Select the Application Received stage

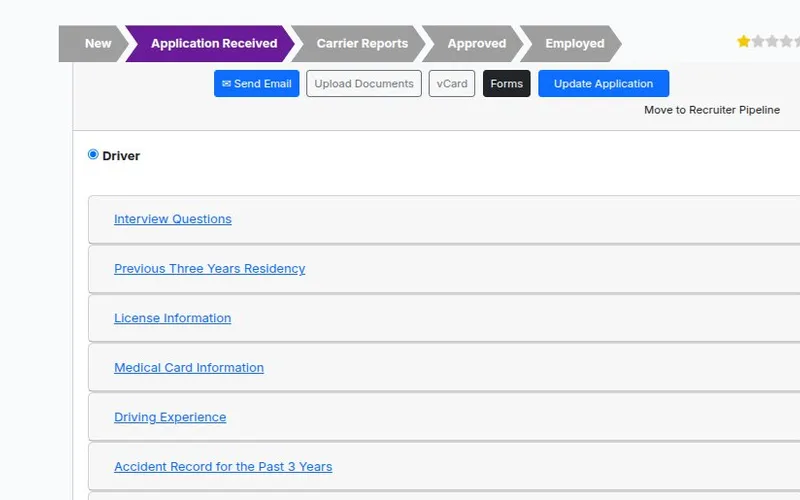211,43
